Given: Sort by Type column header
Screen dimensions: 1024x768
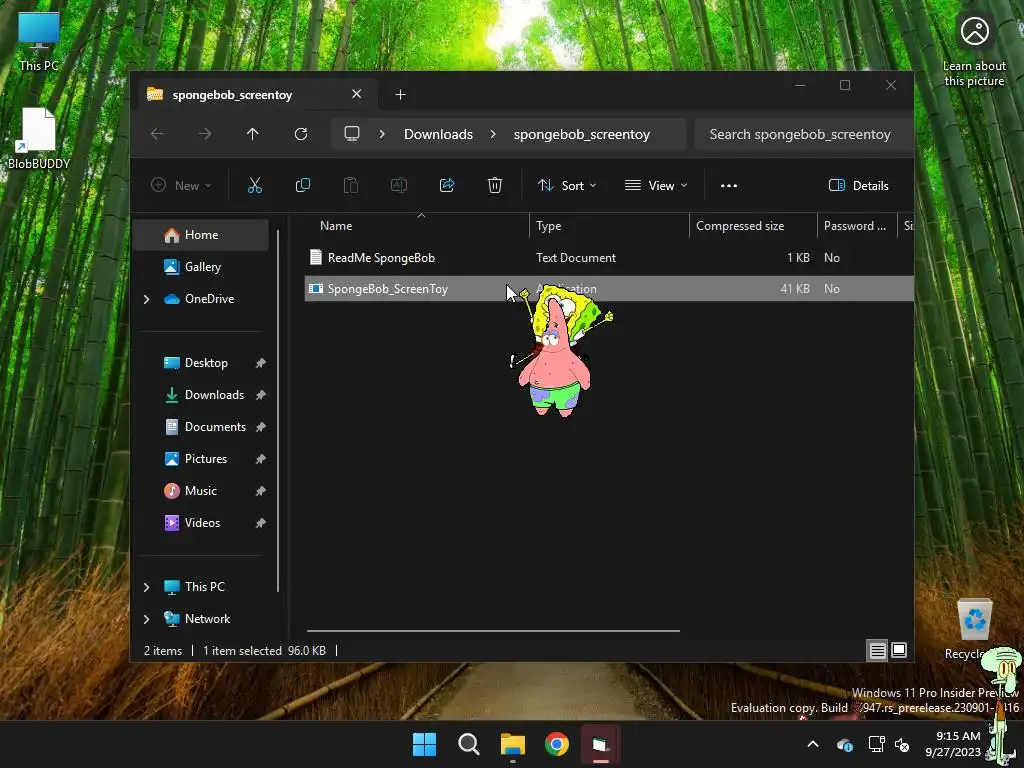Looking at the screenshot, I should point(609,226).
